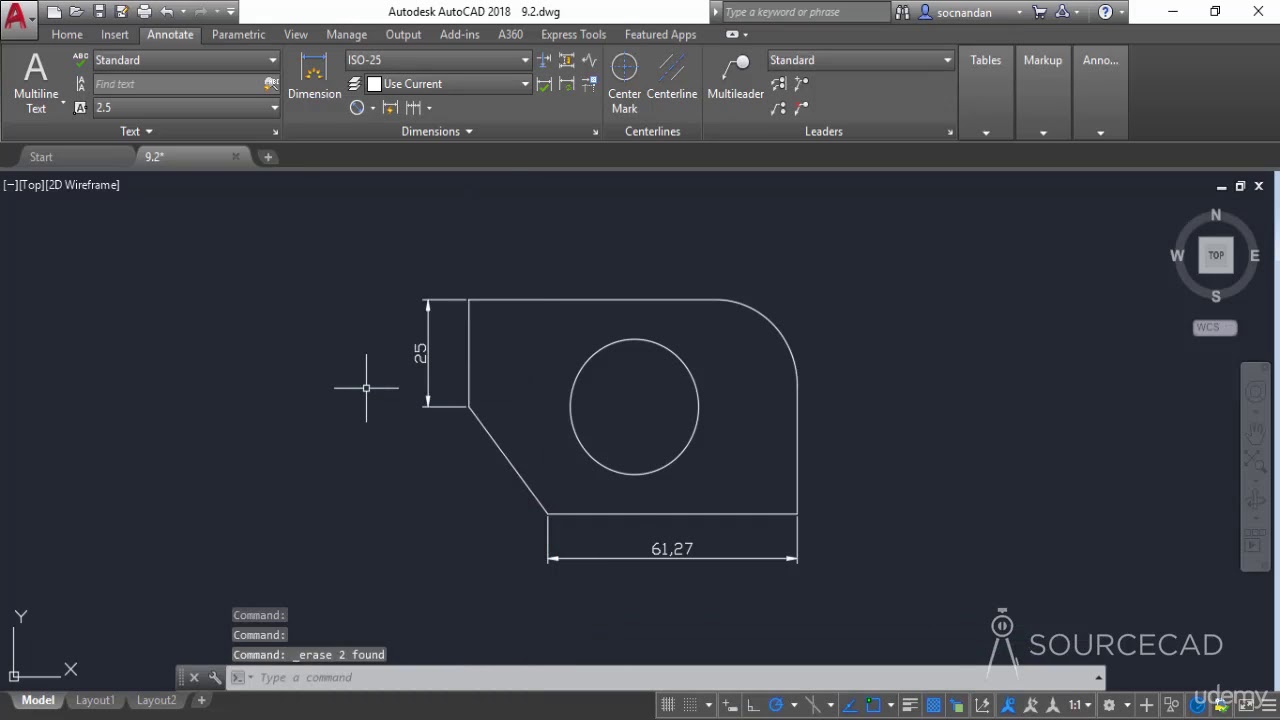Switch to the Layout1 tab
The width and height of the screenshot is (1280, 720).
coord(95,700)
